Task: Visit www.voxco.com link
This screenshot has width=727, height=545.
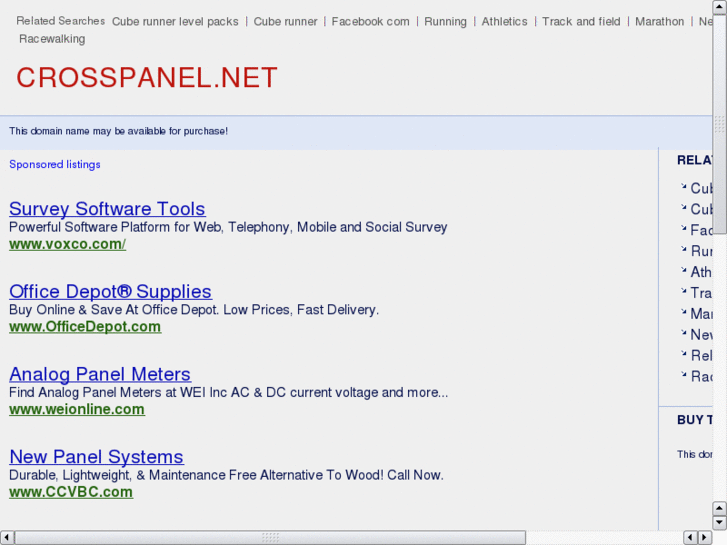Action: 67,244
